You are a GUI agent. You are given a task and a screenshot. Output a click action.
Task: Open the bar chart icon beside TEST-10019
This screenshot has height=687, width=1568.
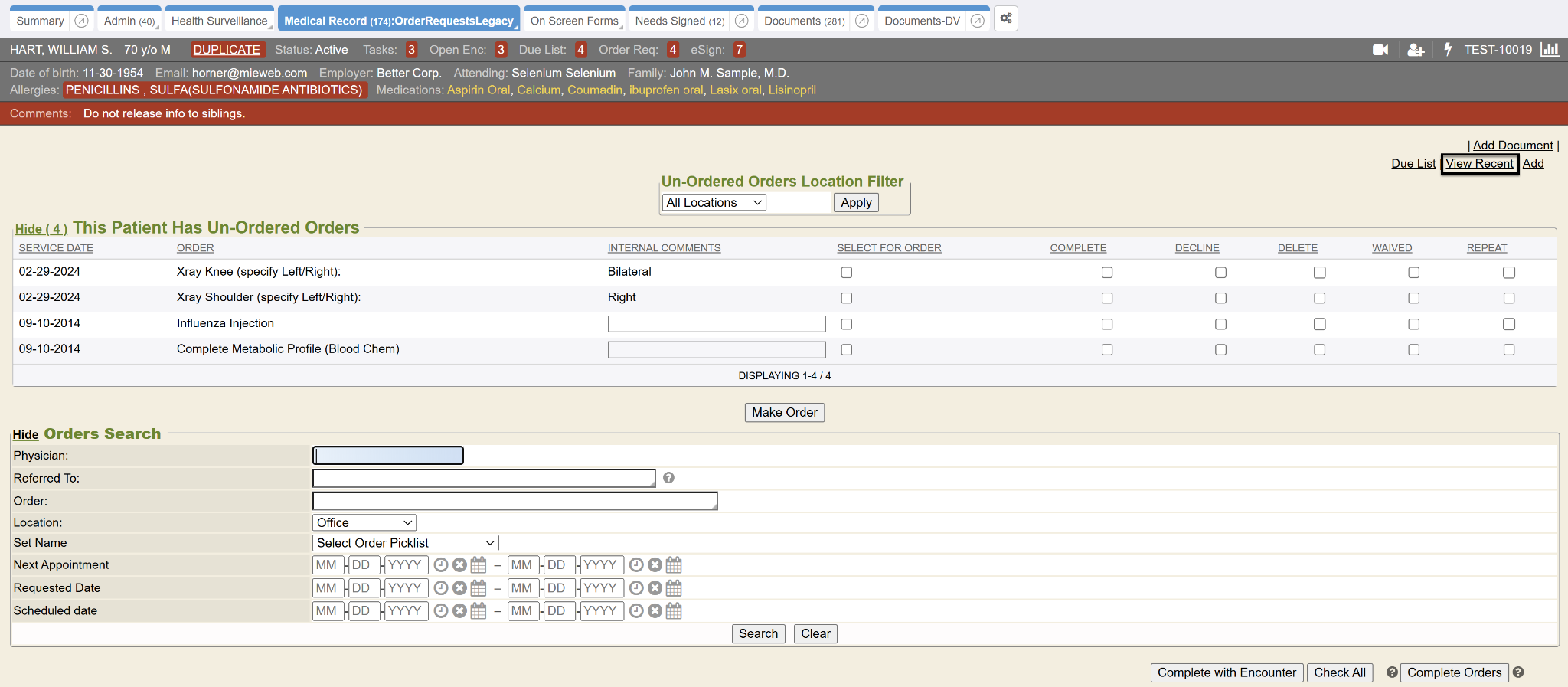[x=1550, y=50]
